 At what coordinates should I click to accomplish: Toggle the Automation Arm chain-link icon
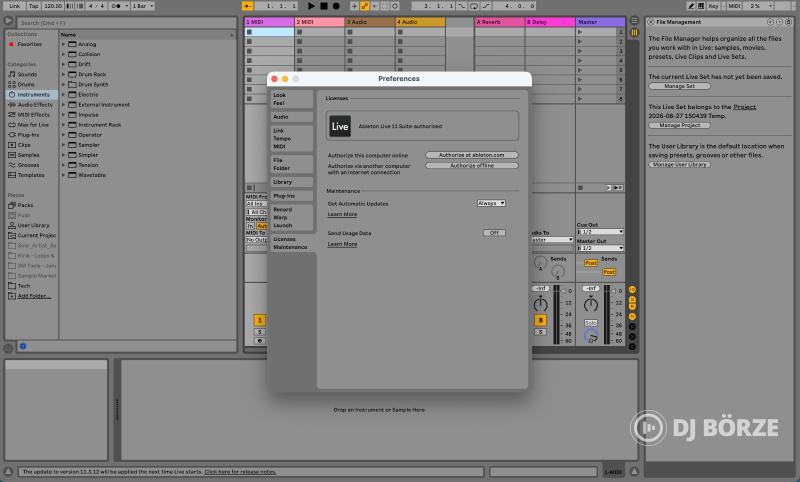pyautogui.click(x=365, y=6)
